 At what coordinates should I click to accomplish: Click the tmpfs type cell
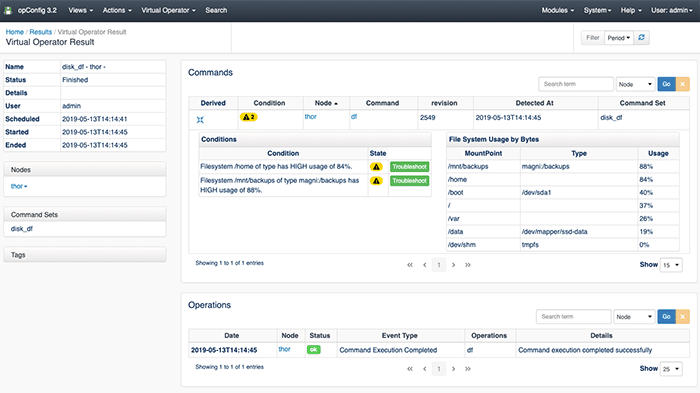point(579,245)
